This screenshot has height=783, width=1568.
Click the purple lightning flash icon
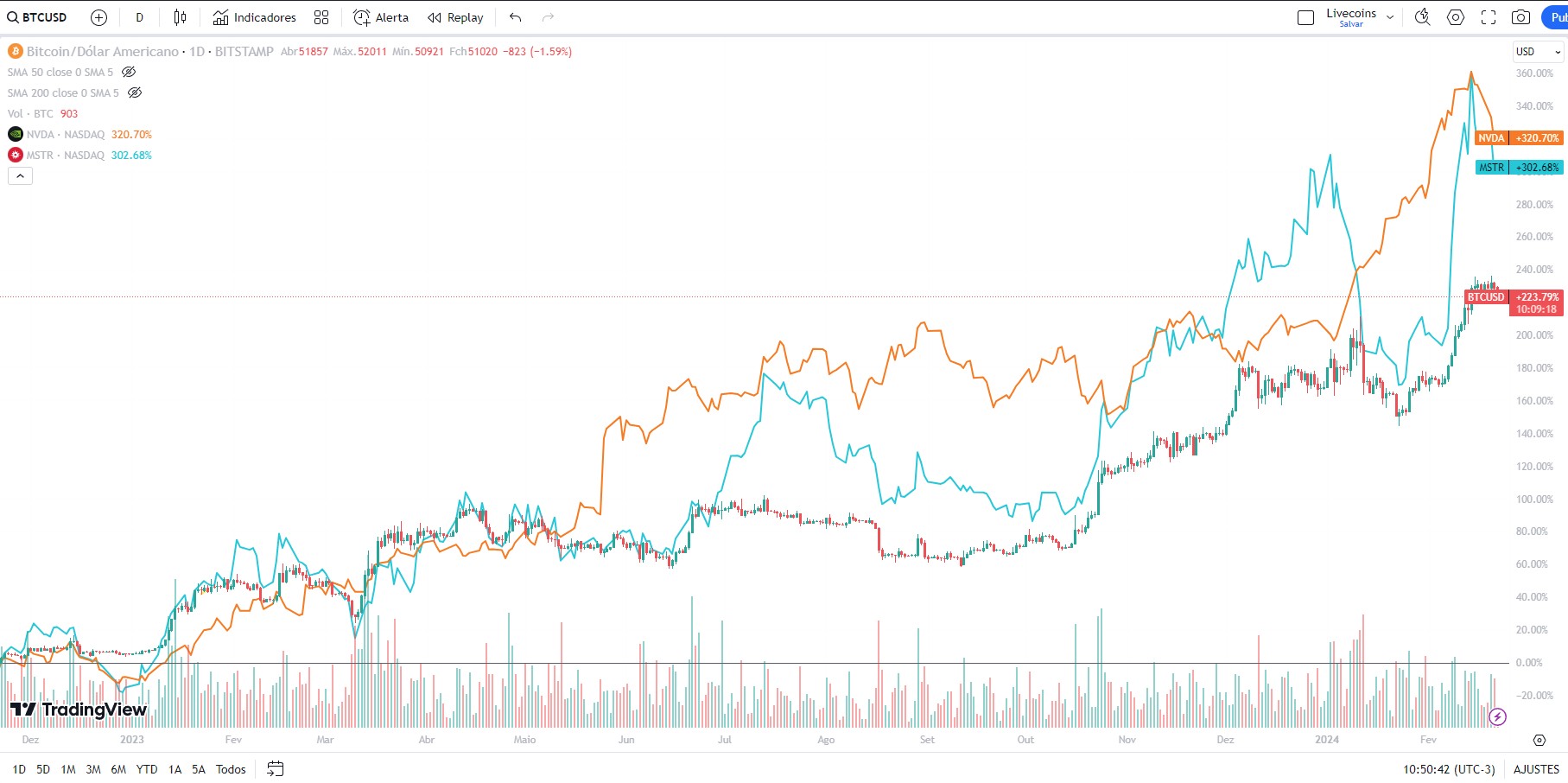click(x=1498, y=716)
